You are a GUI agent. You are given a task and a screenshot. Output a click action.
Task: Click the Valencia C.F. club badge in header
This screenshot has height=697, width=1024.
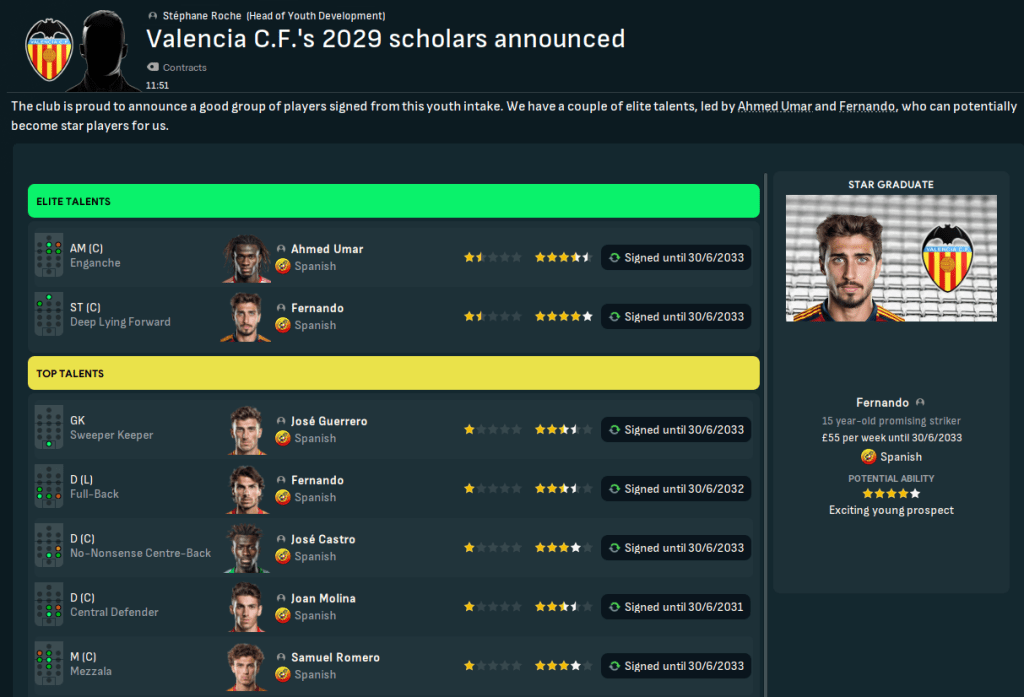(x=49, y=49)
